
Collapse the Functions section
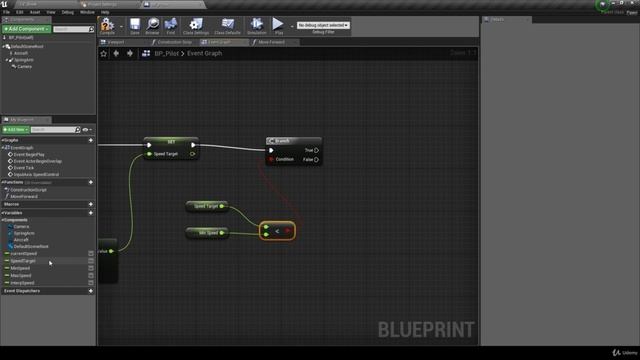point(2,182)
